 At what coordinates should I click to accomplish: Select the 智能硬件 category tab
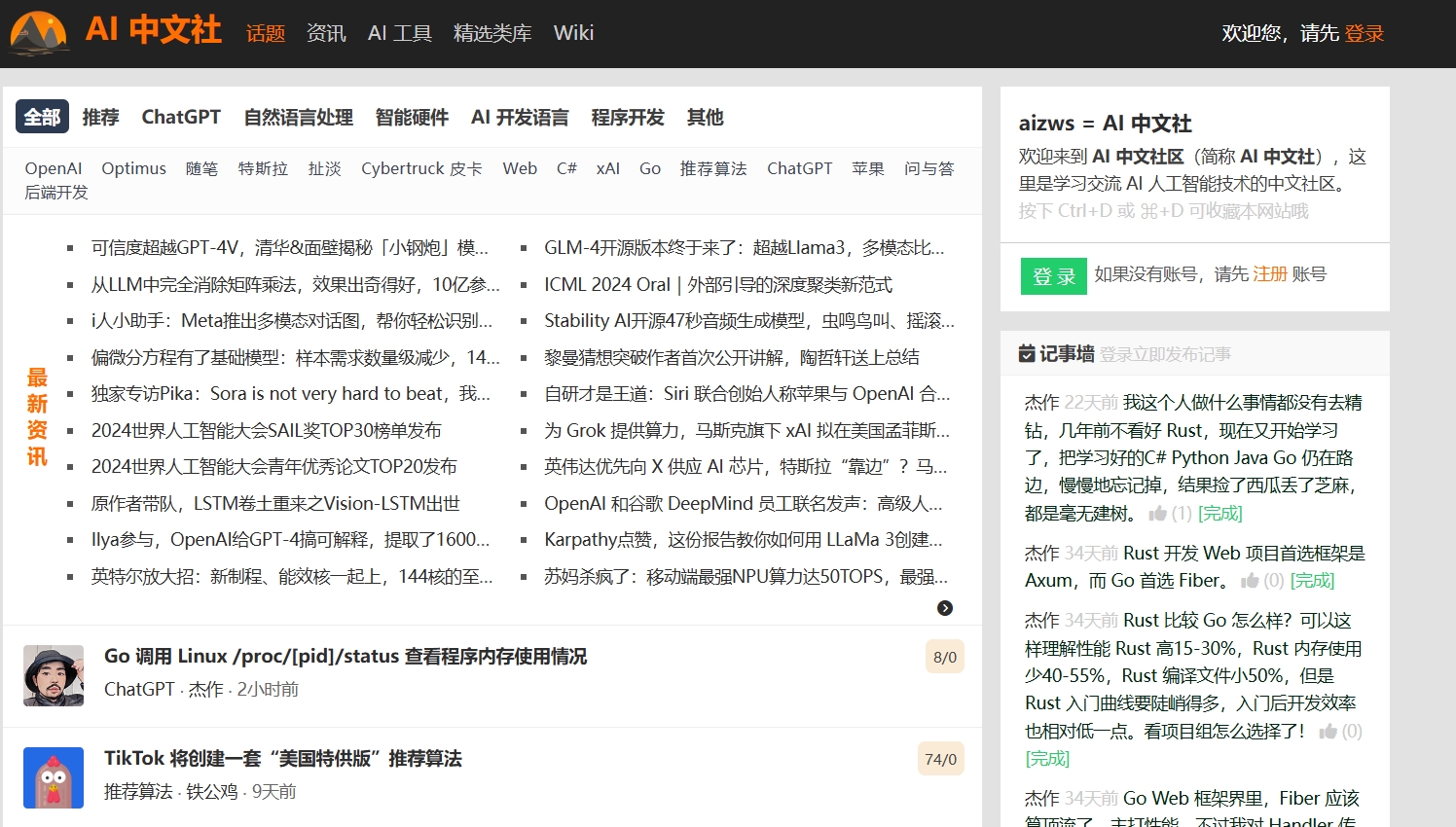pos(412,117)
